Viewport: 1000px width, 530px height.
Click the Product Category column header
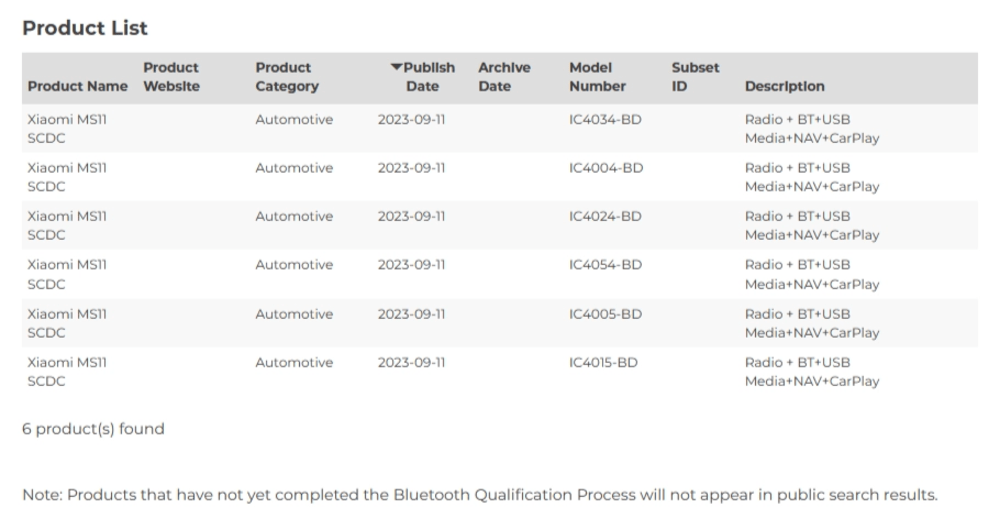[x=286, y=77]
